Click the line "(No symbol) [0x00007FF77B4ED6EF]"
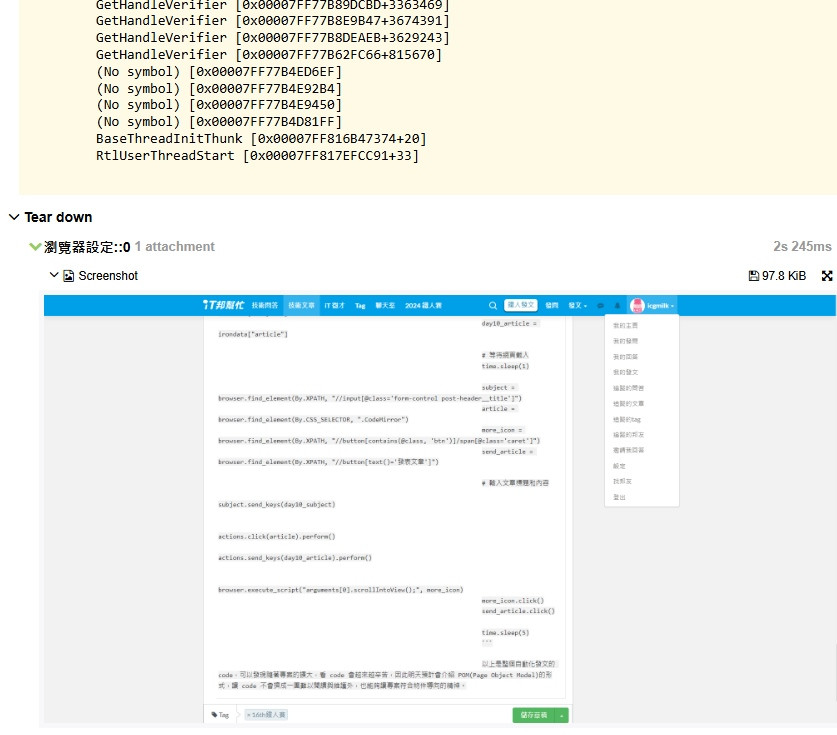 coord(219,72)
